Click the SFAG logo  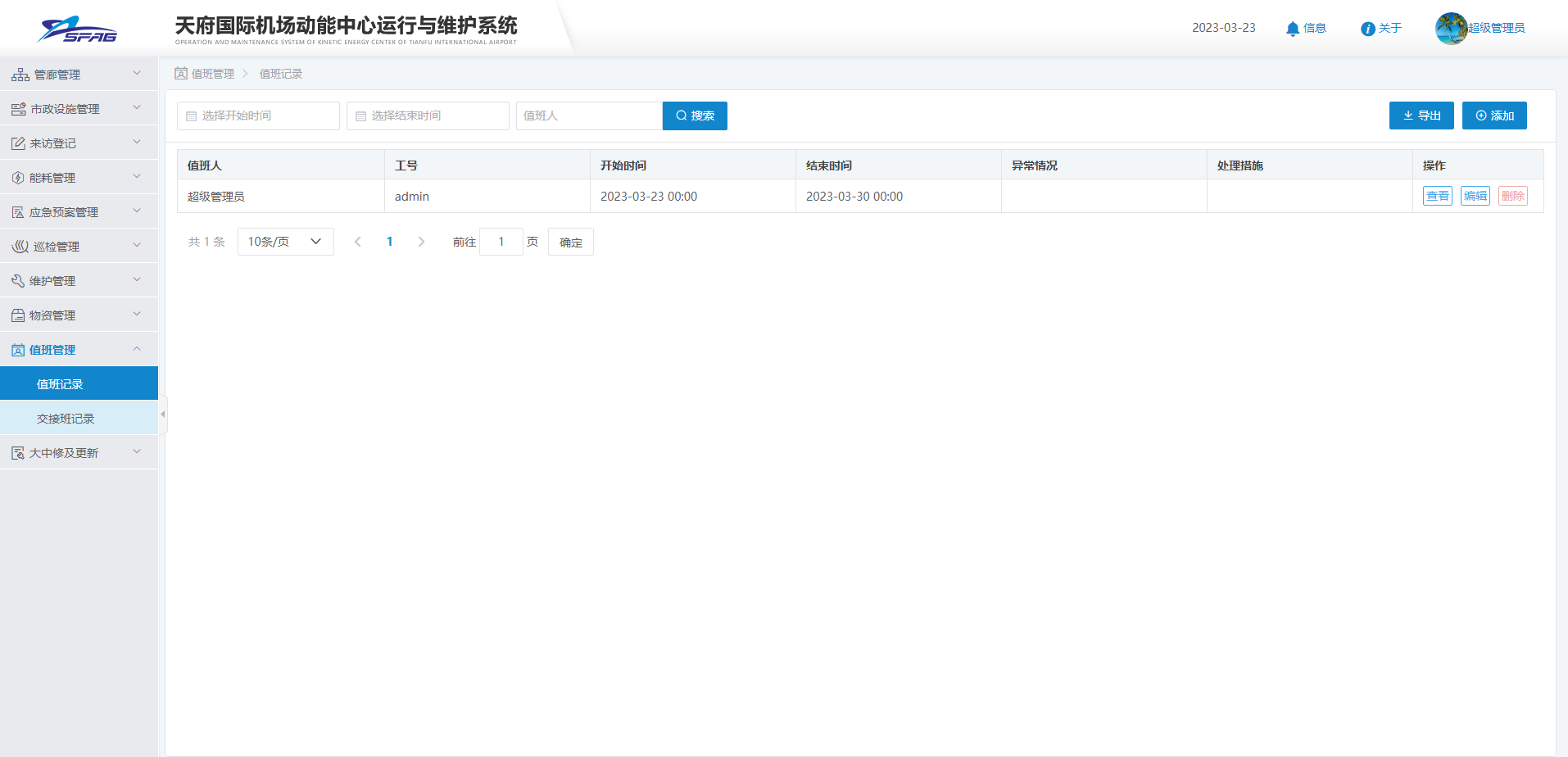point(78,29)
